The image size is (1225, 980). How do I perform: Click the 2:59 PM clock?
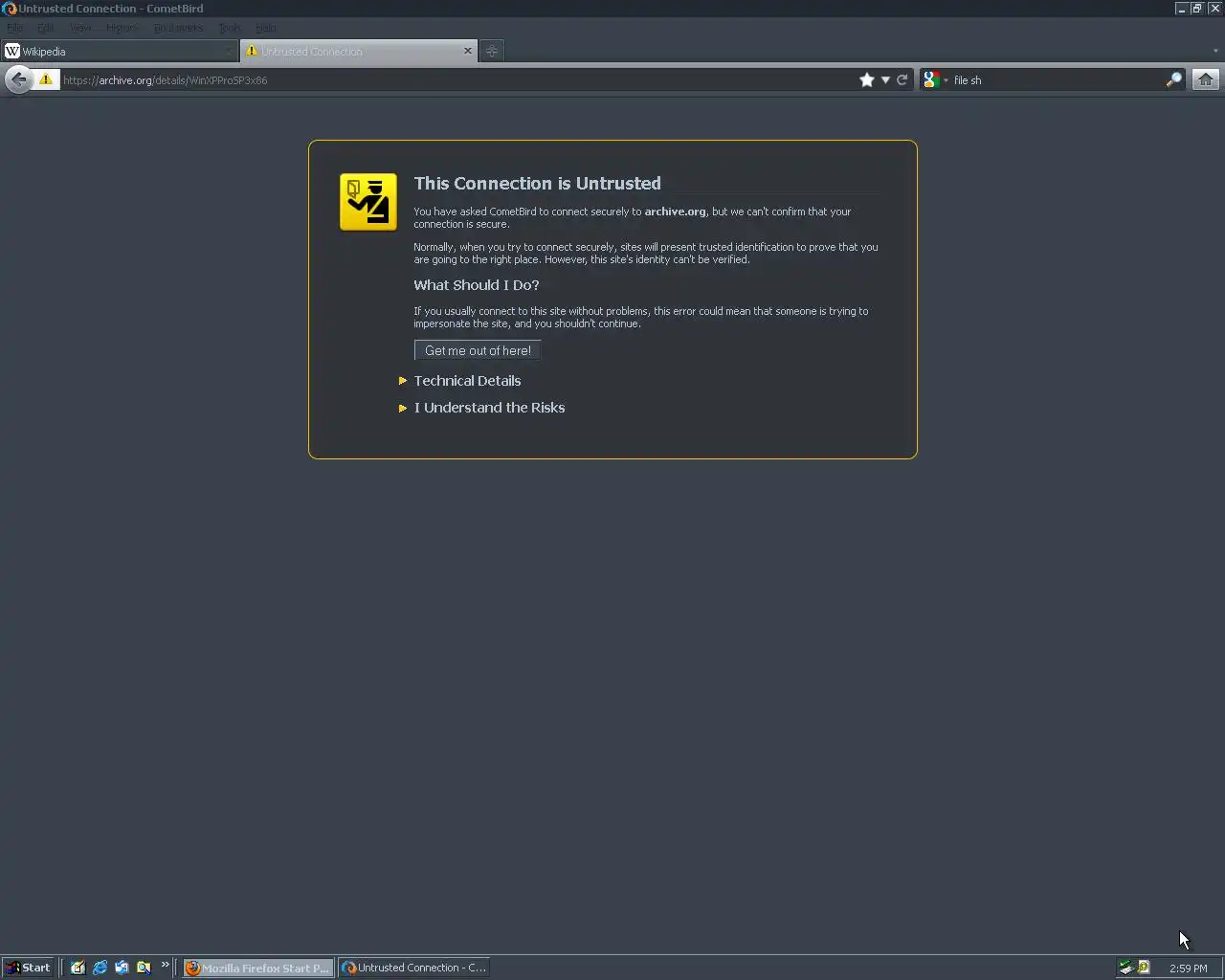pyautogui.click(x=1188, y=969)
